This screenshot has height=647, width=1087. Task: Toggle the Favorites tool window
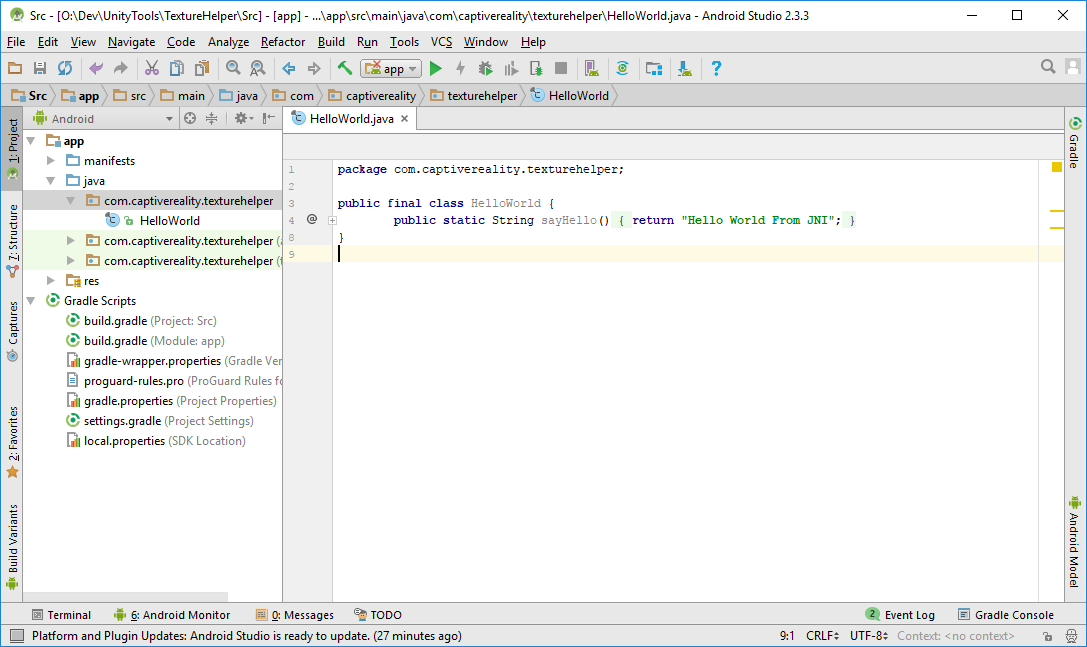click(12, 442)
